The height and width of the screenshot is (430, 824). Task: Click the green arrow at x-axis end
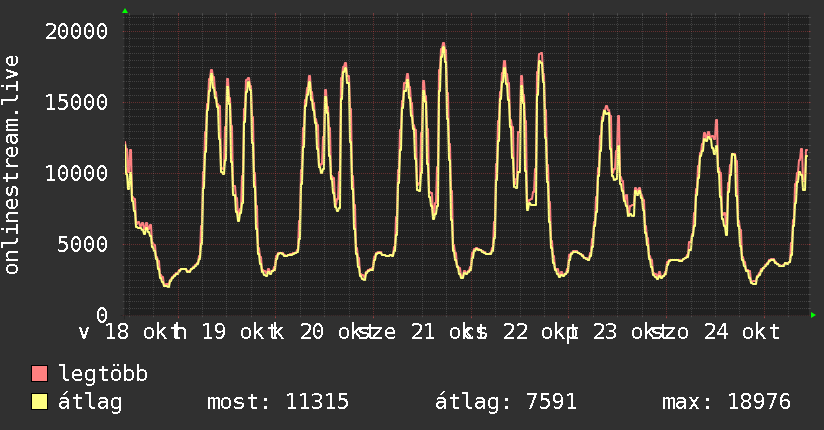pos(813,315)
